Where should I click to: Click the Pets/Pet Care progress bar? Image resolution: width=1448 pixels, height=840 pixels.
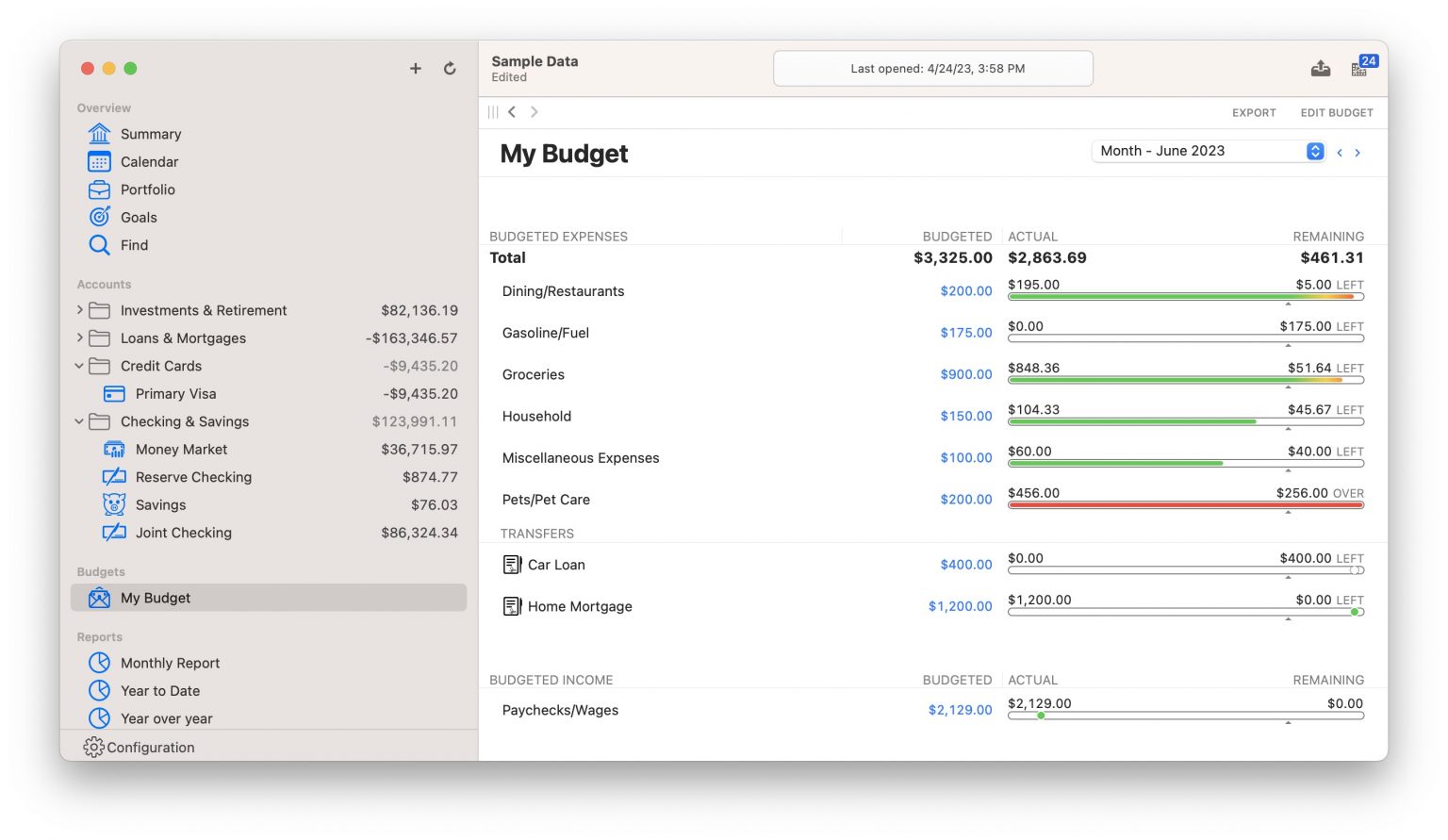point(1186,505)
